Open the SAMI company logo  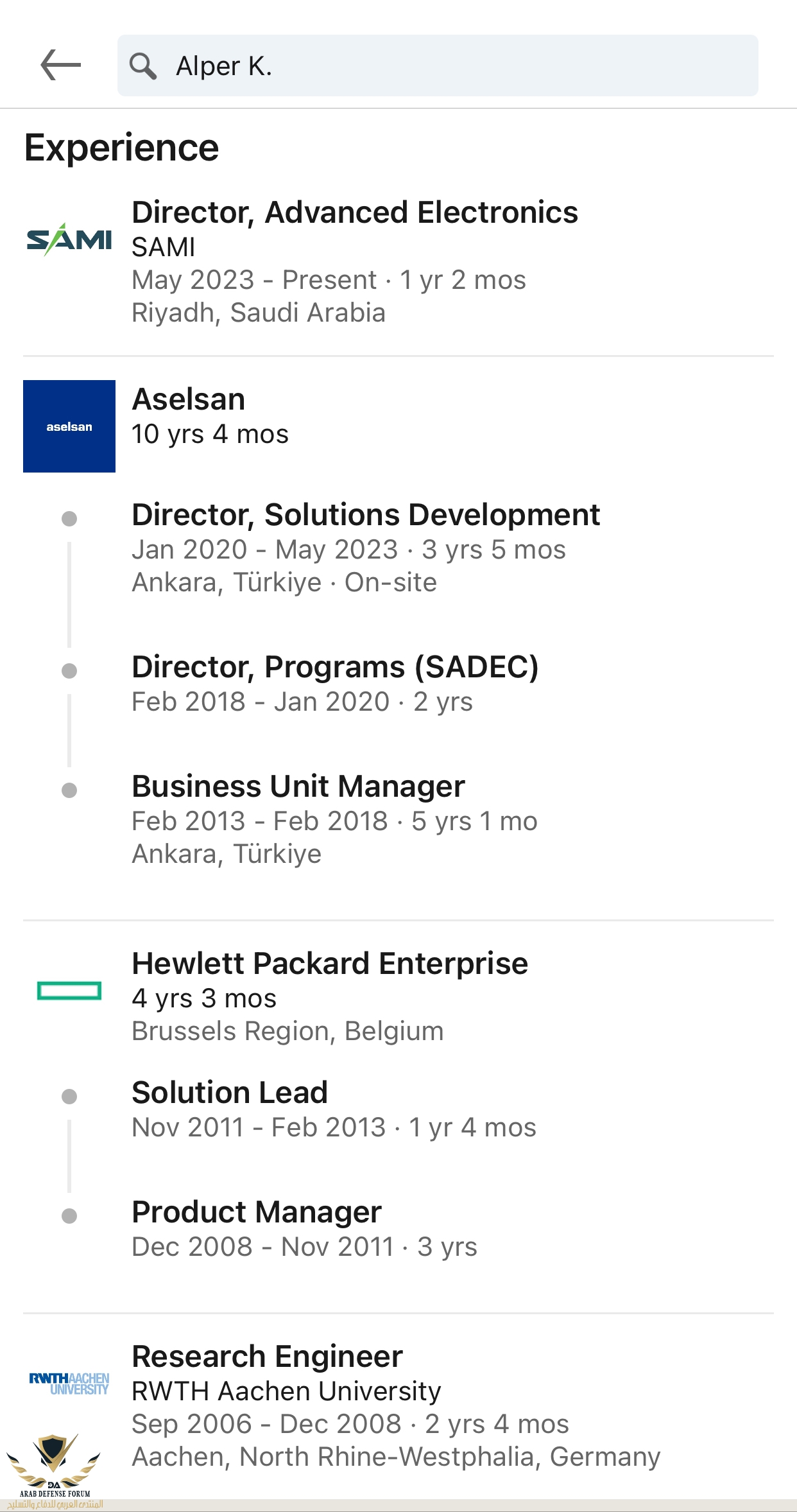[69, 239]
